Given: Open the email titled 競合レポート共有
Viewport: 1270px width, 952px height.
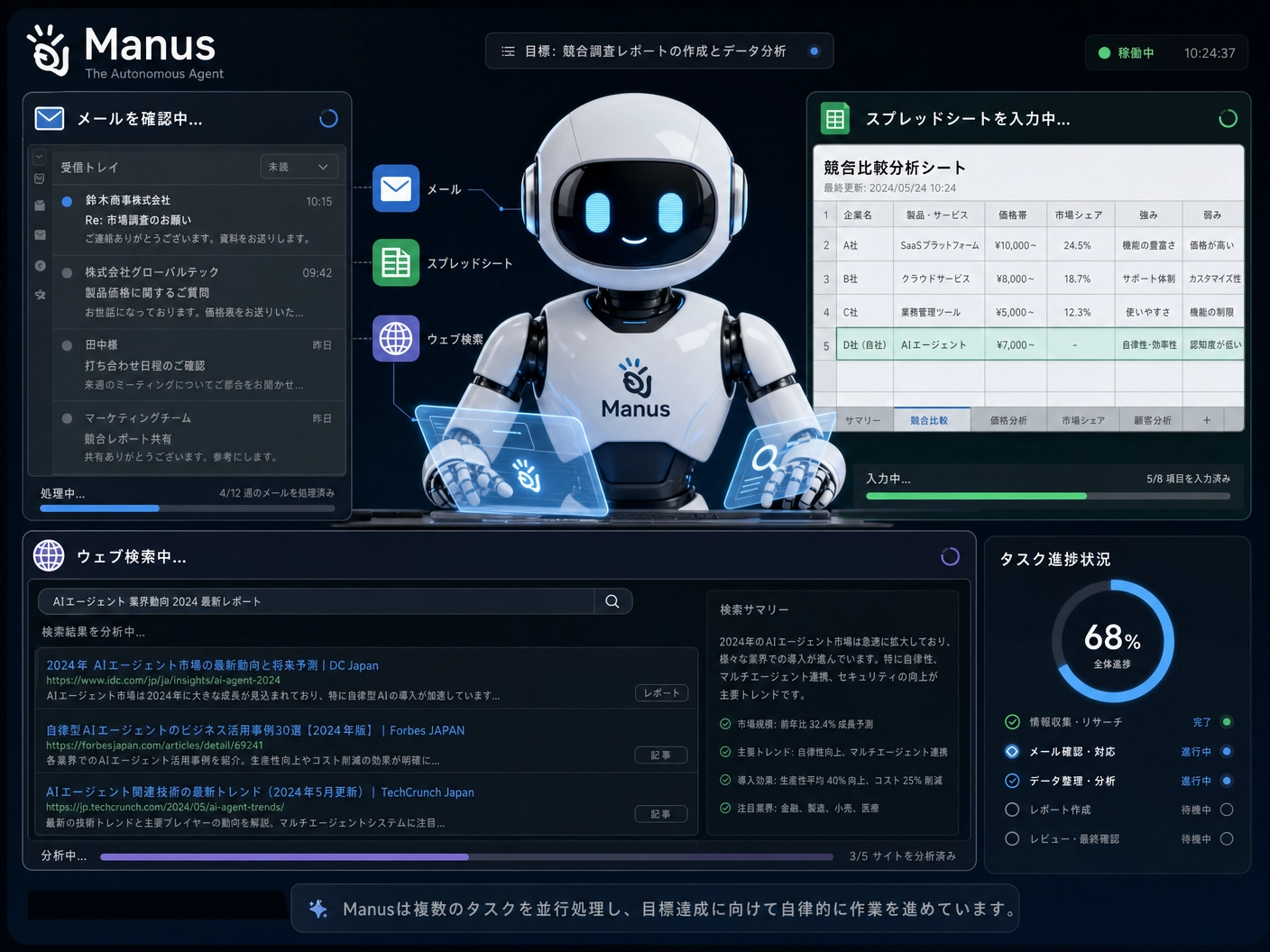Looking at the screenshot, I should pyautogui.click(x=199, y=437).
